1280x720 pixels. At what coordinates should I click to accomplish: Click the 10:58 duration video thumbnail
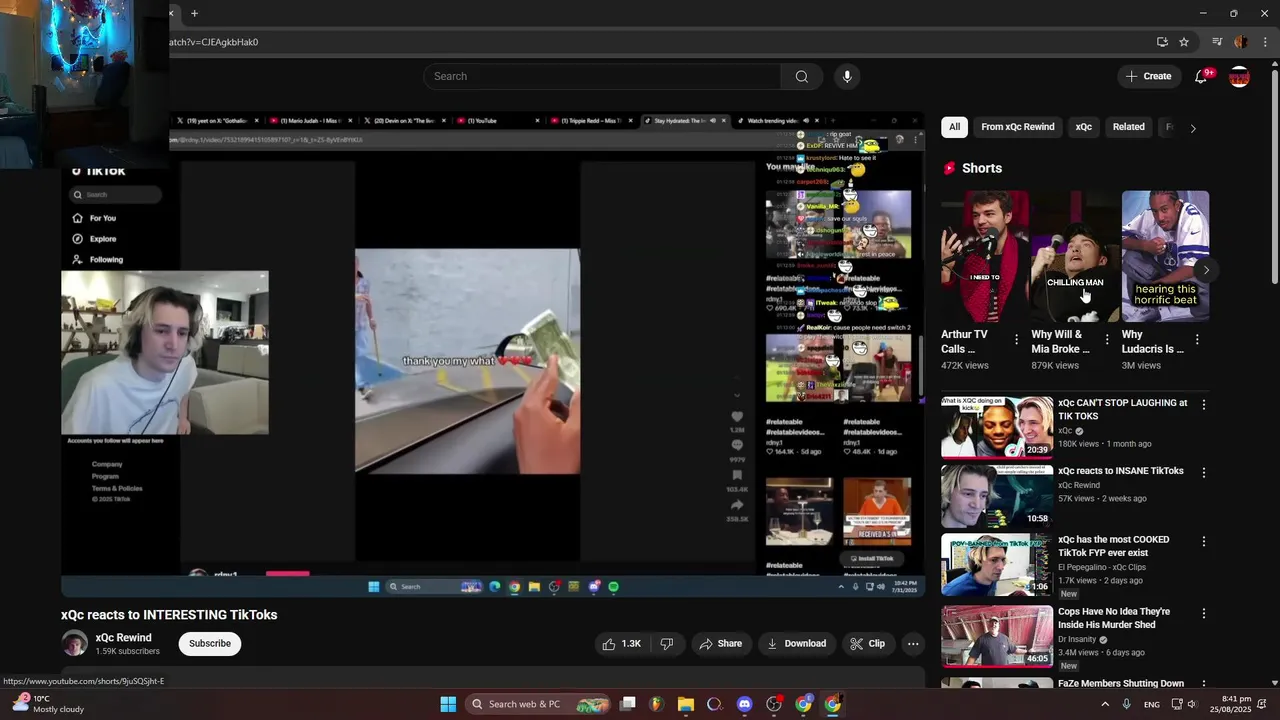[x=997, y=496]
